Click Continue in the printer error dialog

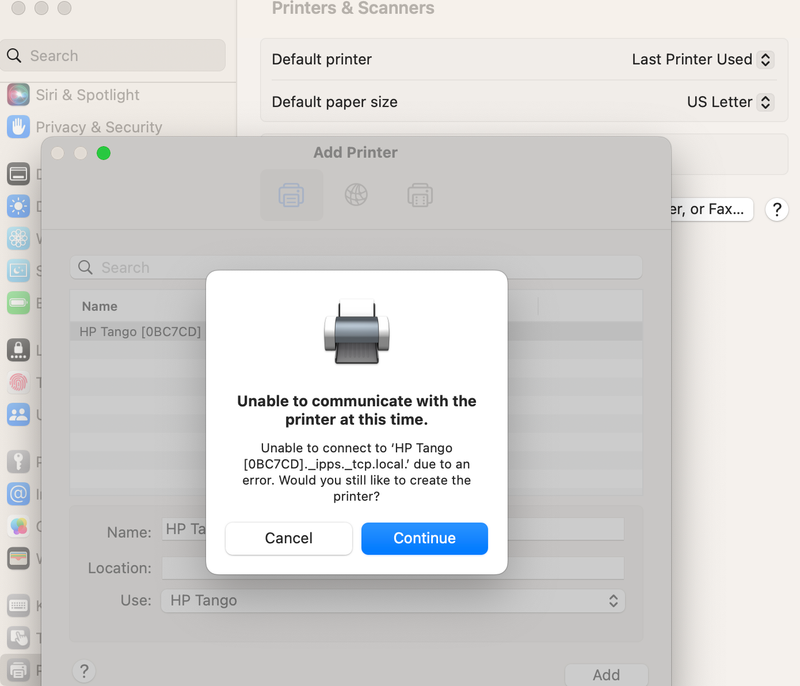pos(424,538)
